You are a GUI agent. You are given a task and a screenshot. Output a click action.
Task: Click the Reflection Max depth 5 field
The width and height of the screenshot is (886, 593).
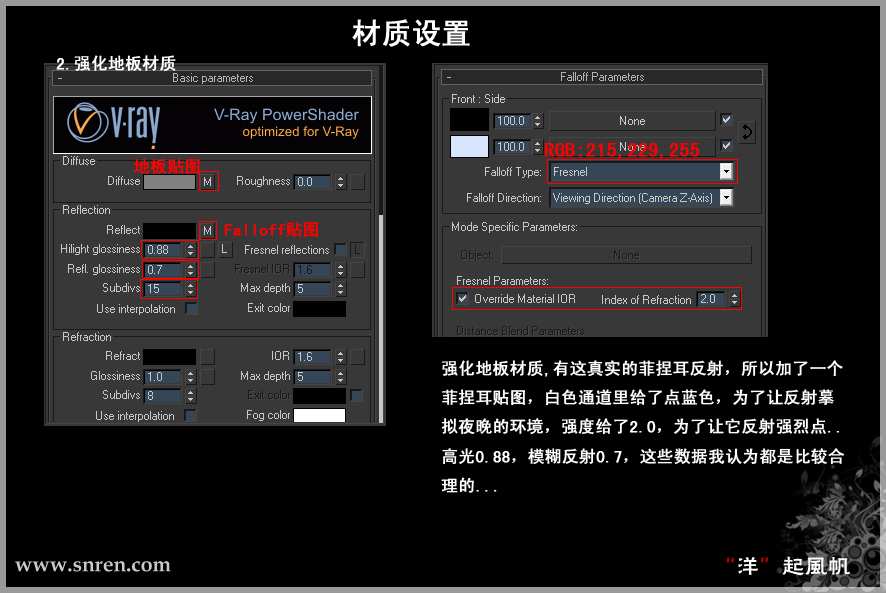point(314,289)
